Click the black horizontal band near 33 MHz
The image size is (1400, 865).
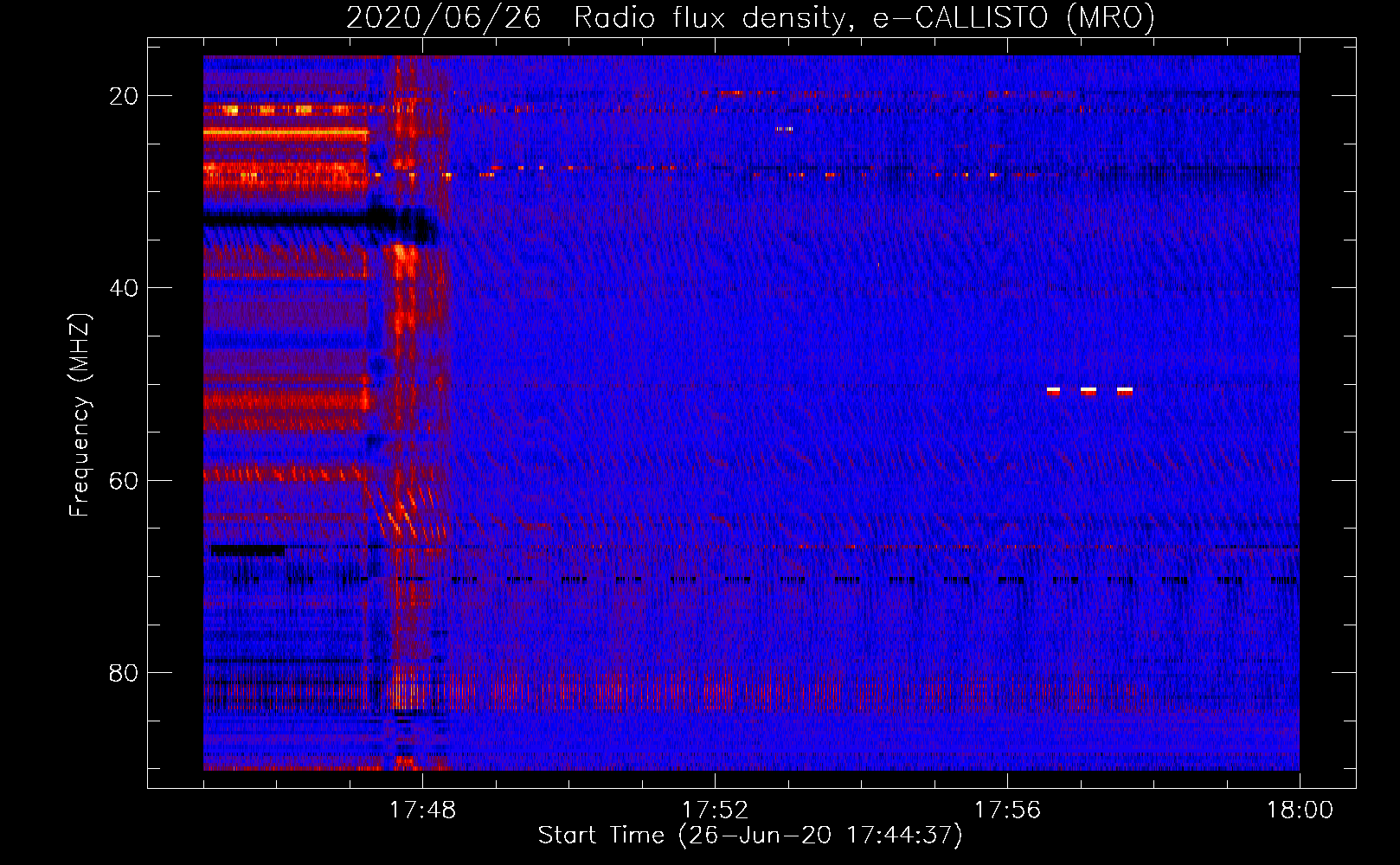[318, 223]
